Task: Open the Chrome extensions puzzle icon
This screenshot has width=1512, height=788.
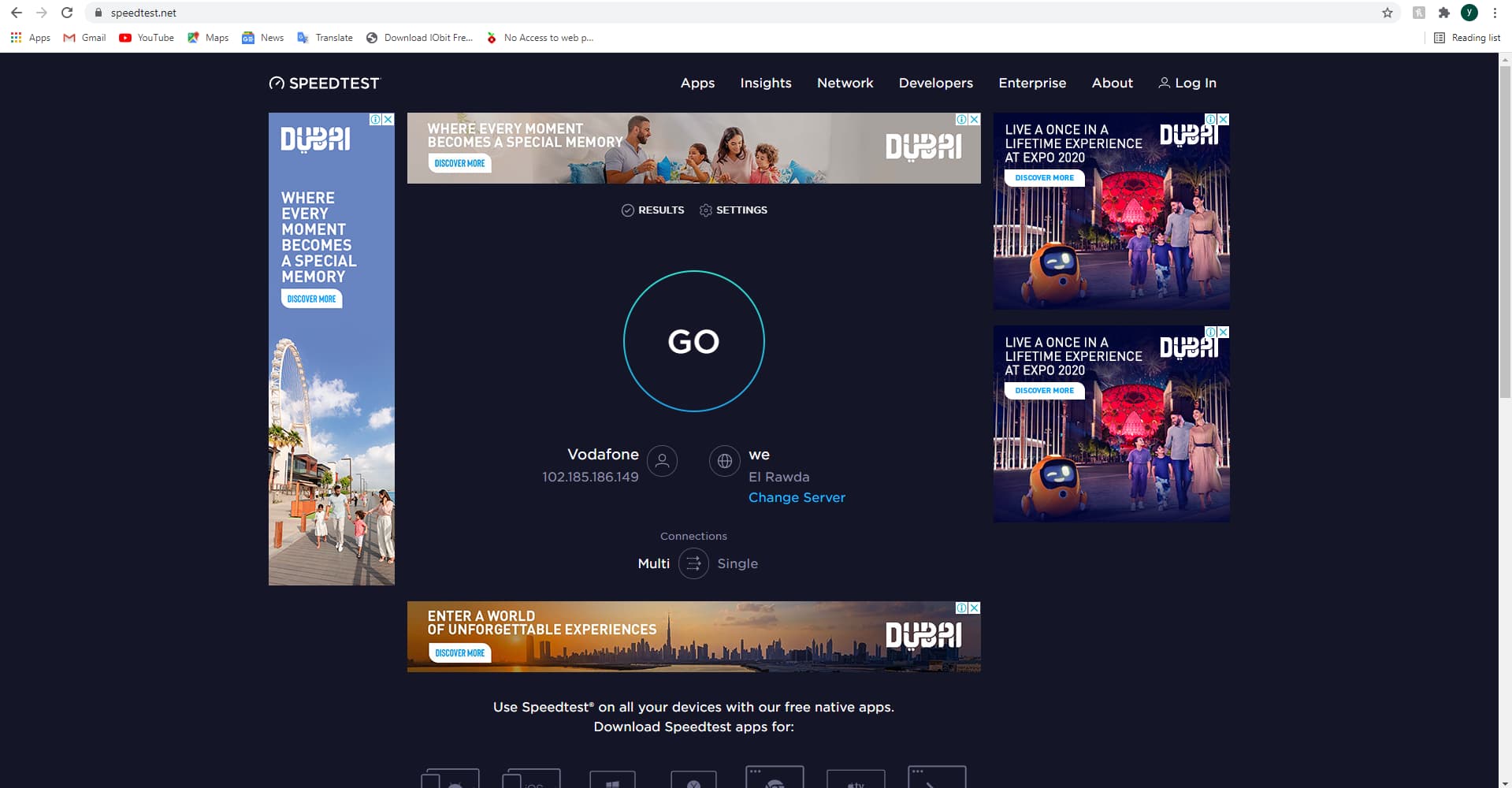Action: [x=1443, y=13]
